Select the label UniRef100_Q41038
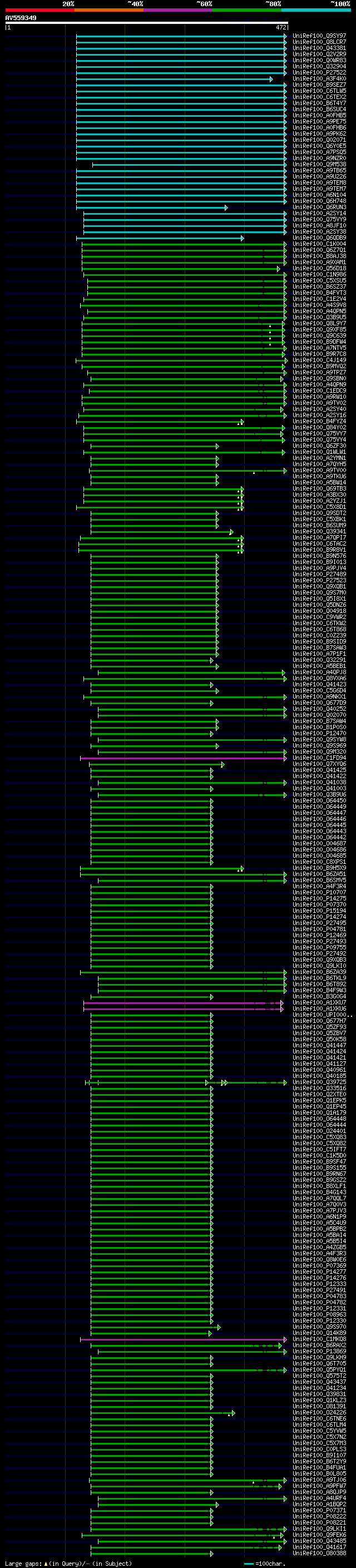Image resolution: width=356 pixels, height=1568 pixels. pyautogui.click(x=319, y=783)
